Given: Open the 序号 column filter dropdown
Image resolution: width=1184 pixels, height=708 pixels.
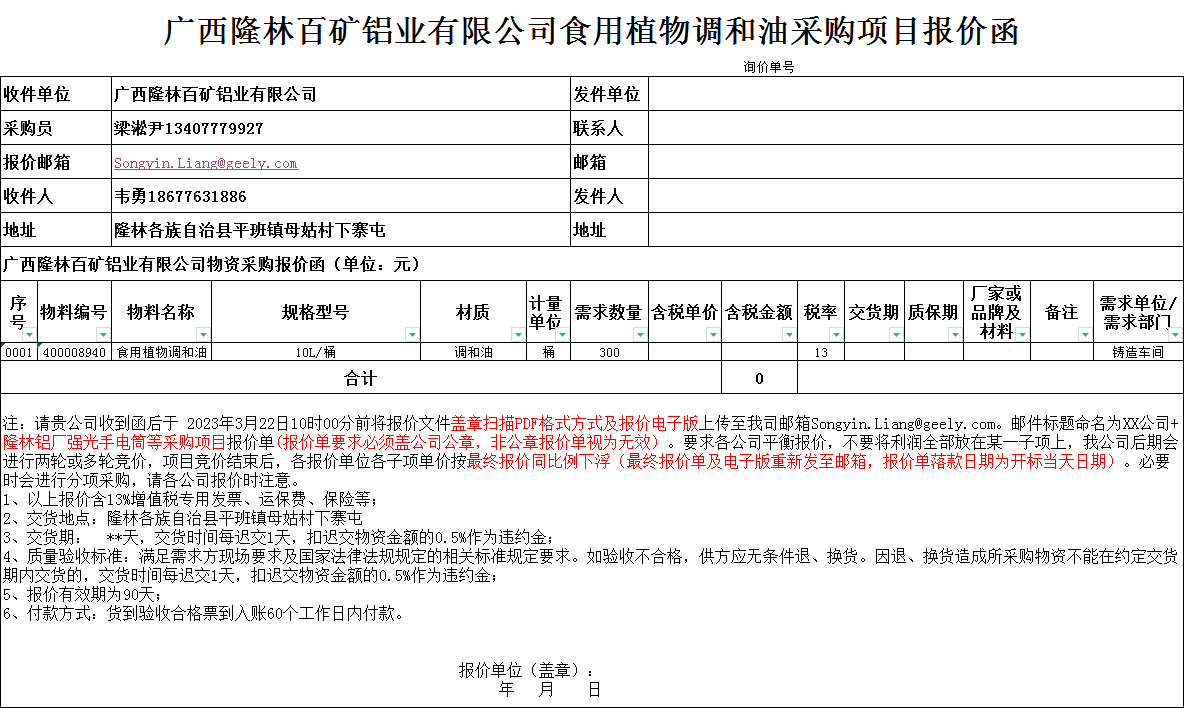Looking at the screenshot, I should pos(29,334).
